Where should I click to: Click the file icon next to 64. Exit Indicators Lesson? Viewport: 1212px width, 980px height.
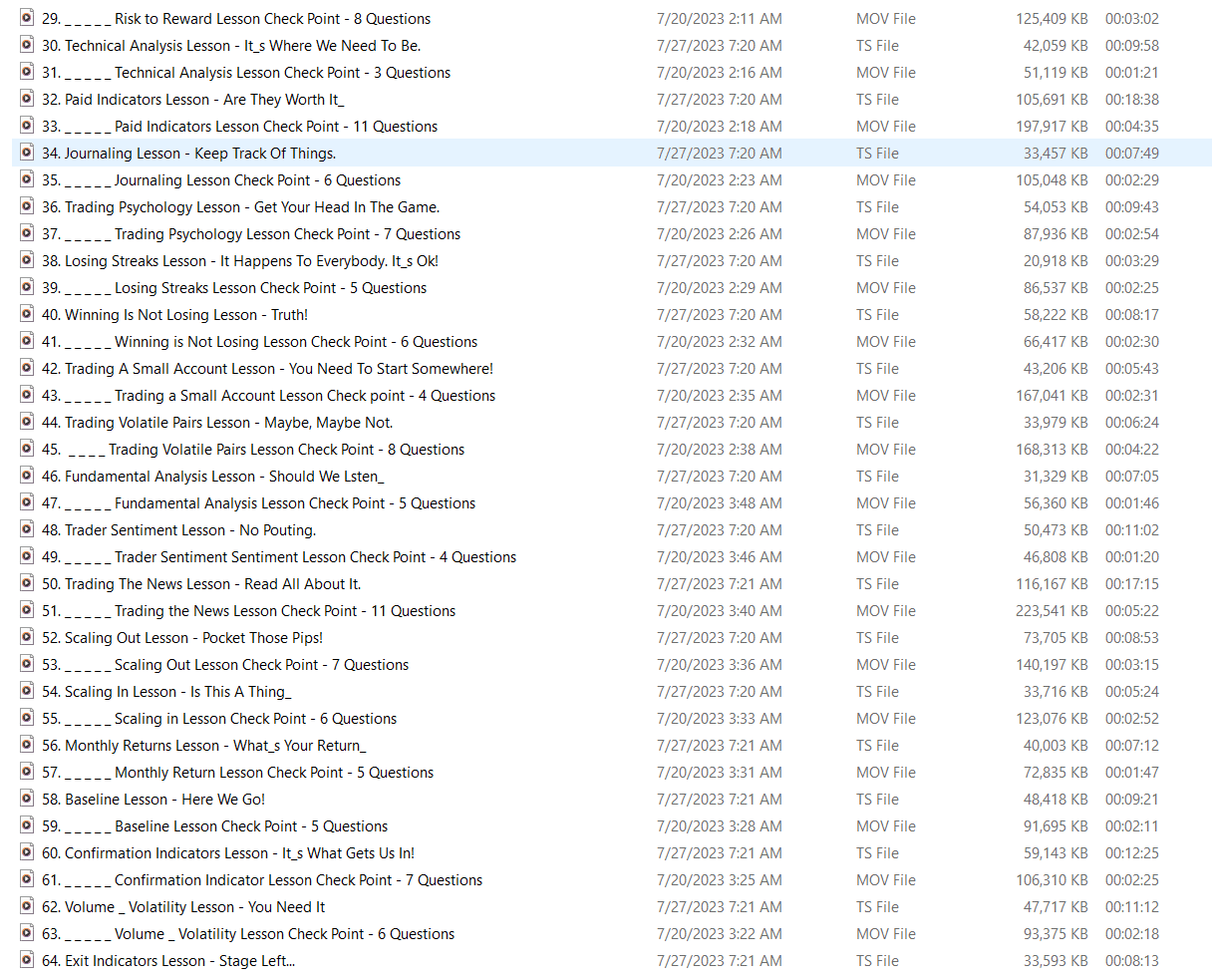tap(27, 960)
